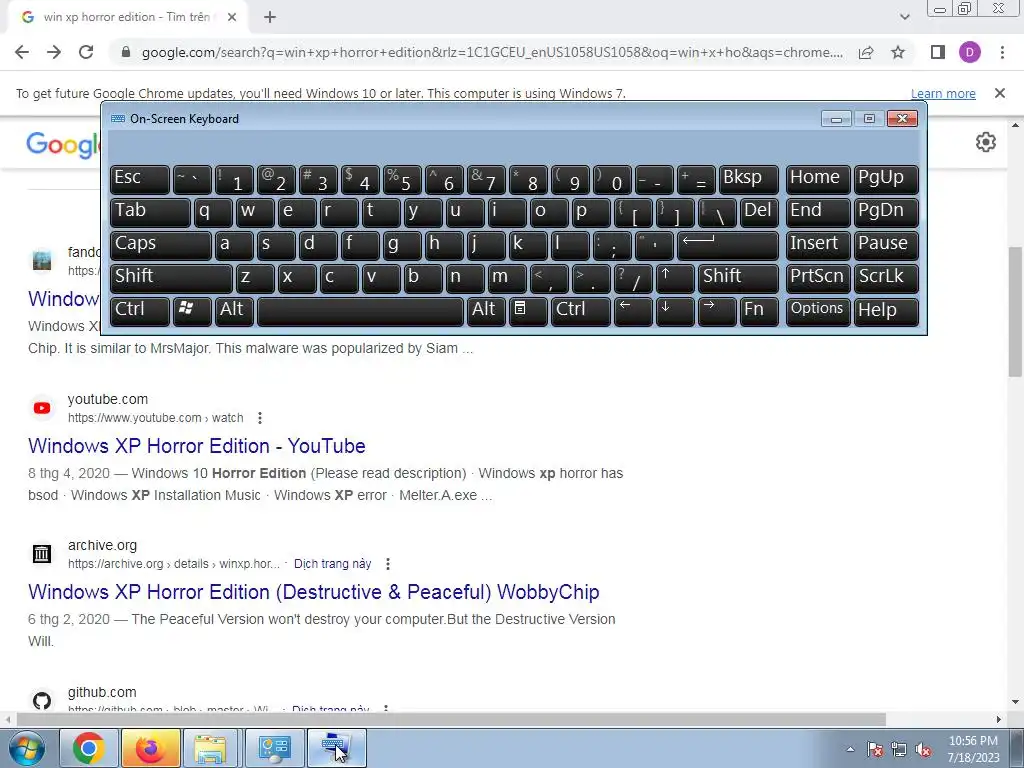This screenshot has width=1024, height=768.
Task: Dismiss the Windows 7 update notice
Action: click(999, 93)
